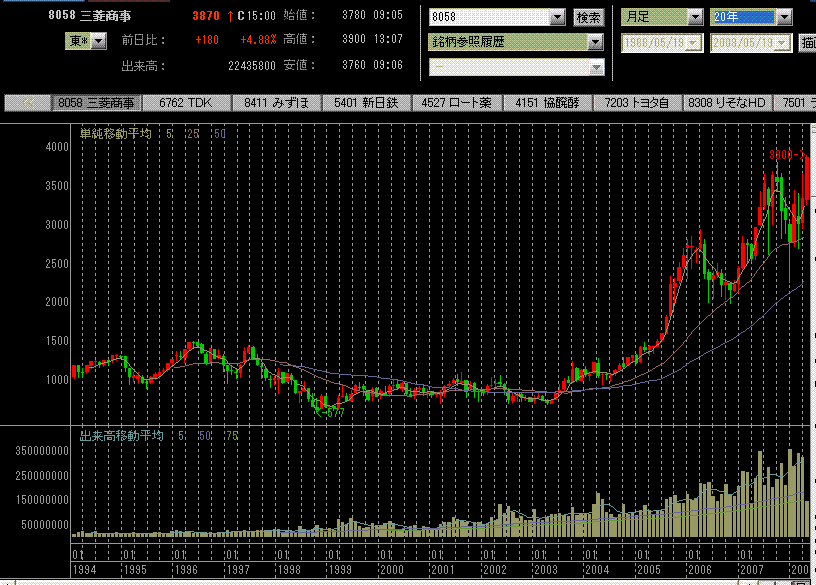Click in the 8058 stock code input field
The width and height of the screenshot is (816, 585).
click(488, 18)
